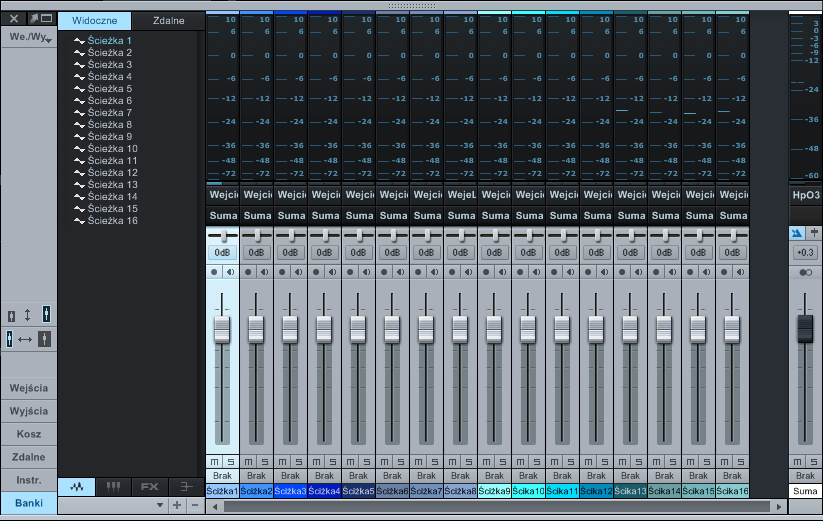Close the mixer console panel

[x=14, y=18]
